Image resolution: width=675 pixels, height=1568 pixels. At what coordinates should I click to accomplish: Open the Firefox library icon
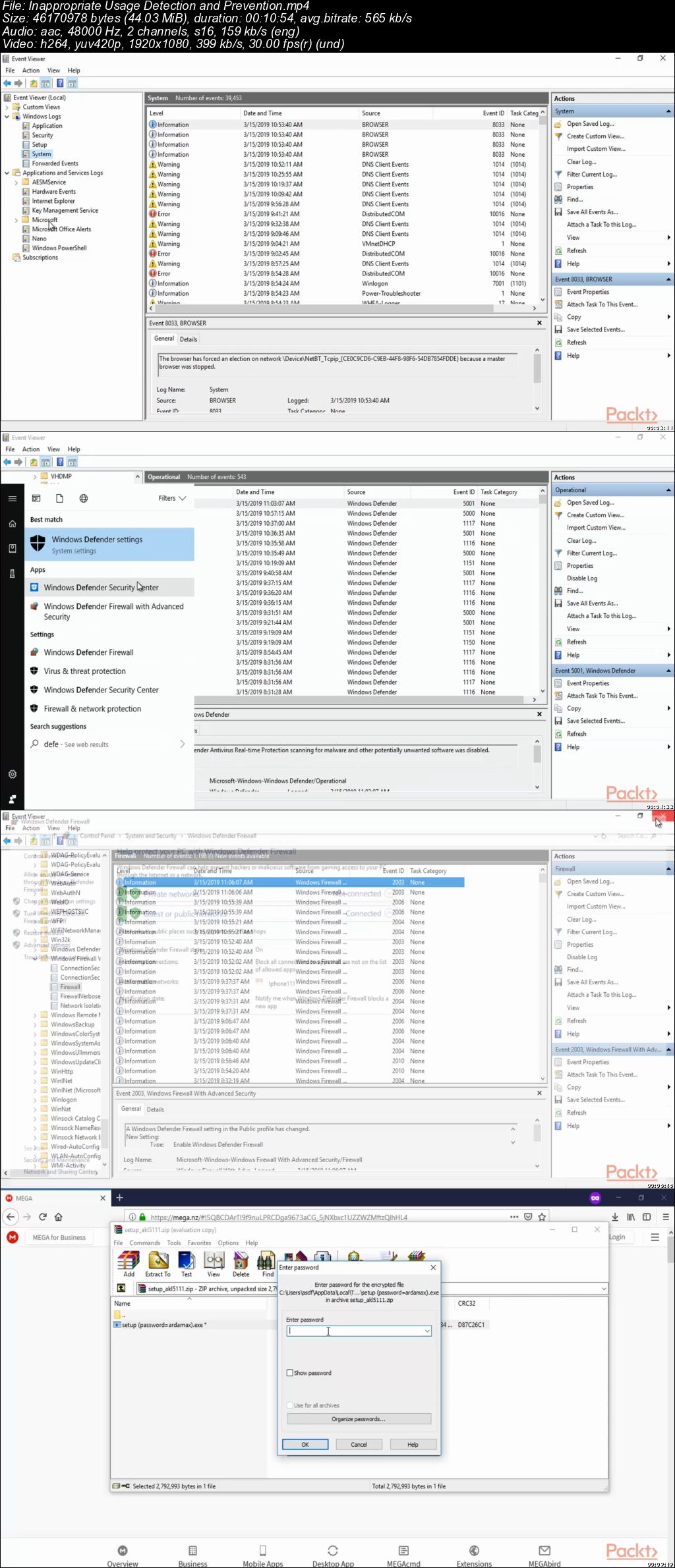[631, 1217]
